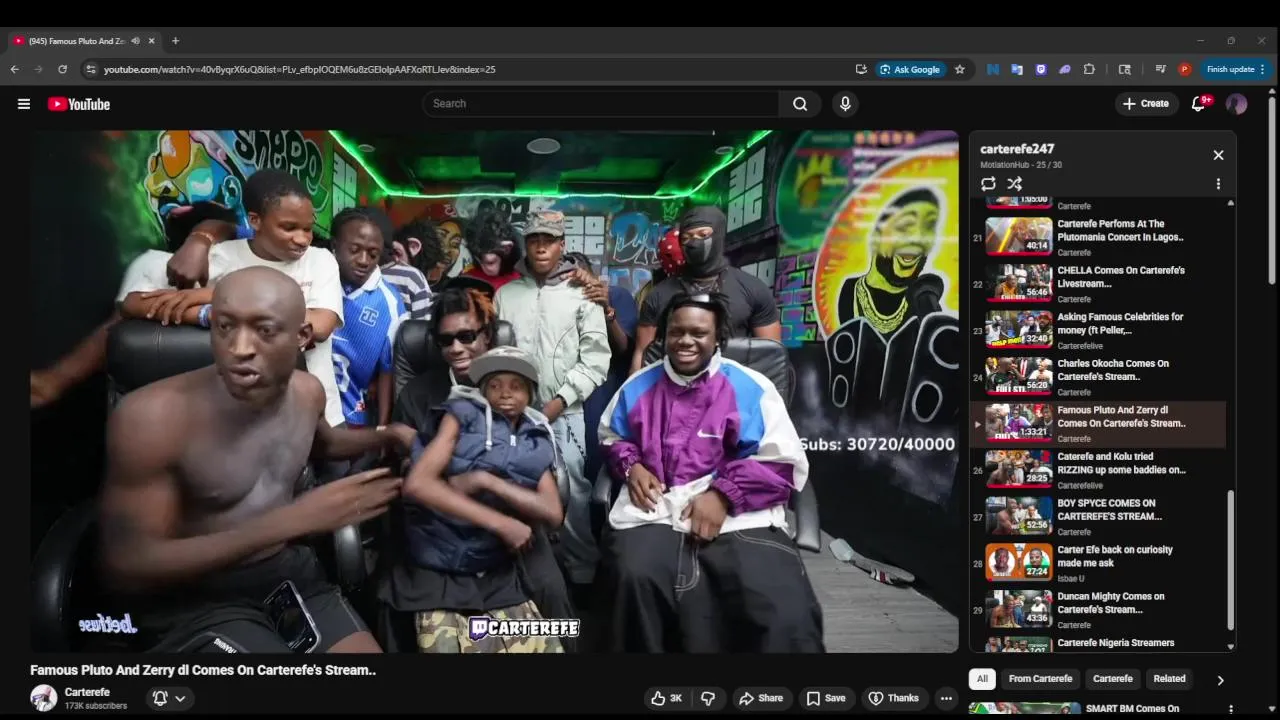Close the YouTube browser tab

pos(152,41)
